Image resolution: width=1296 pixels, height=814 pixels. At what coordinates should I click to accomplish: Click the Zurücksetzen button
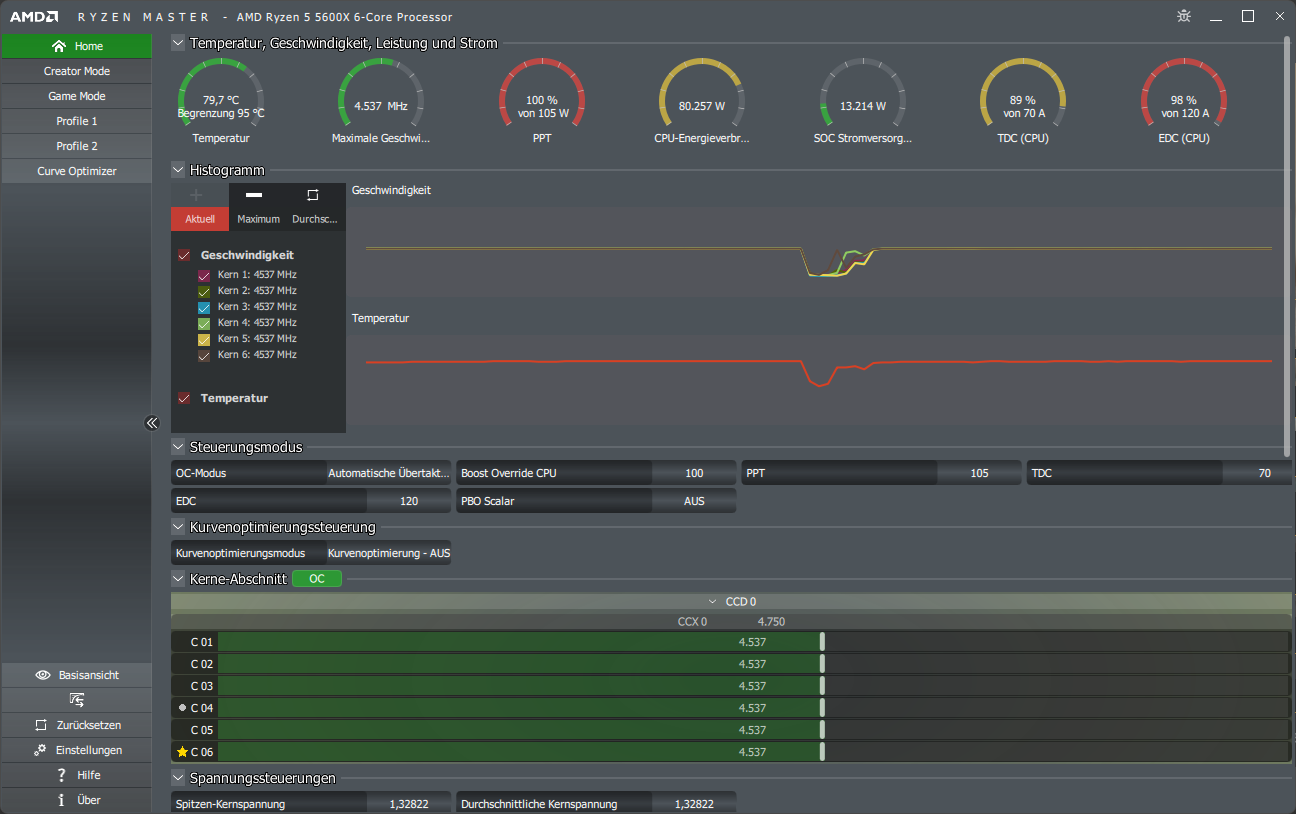coord(76,725)
